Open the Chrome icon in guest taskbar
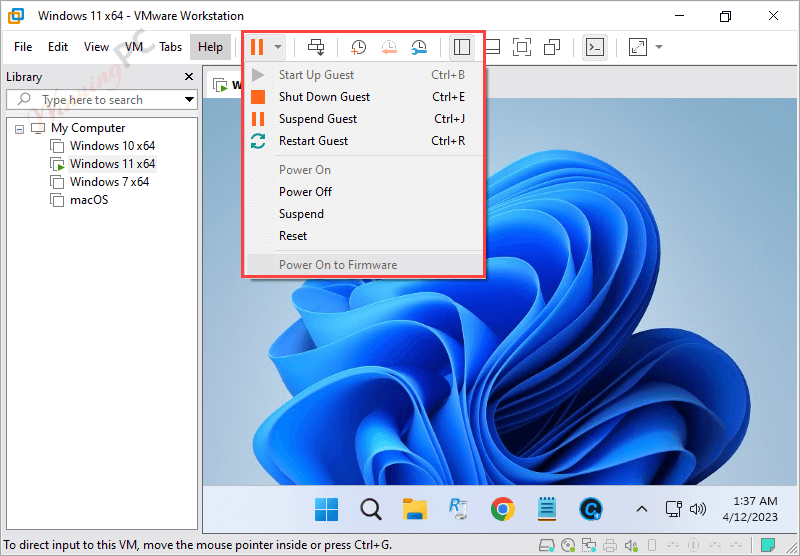Screen dimensions: 800x556 [x=503, y=509]
